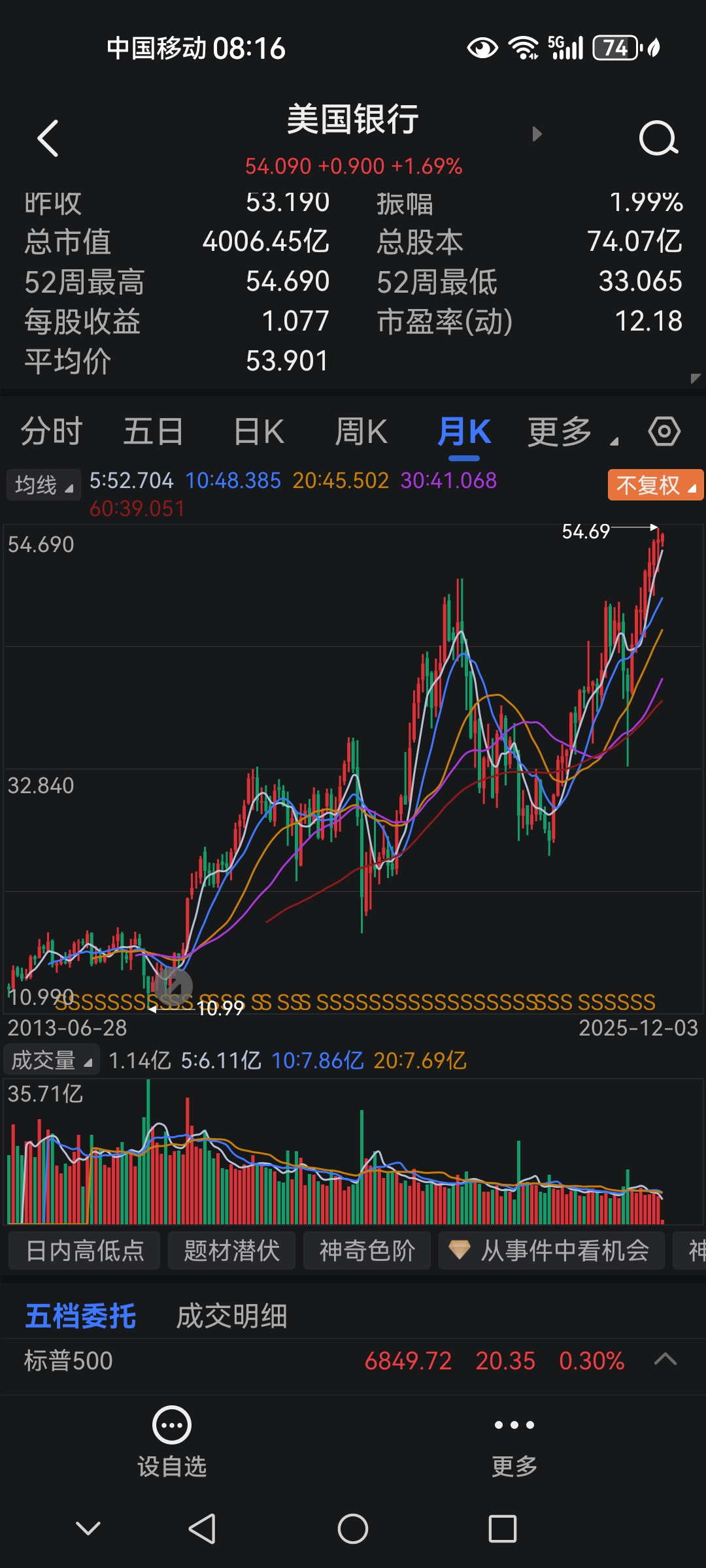Image resolution: width=706 pixels, height=1568 pixels.
Task: Tap Android home circle button
Action: pyautogui.click(x=353, y=1529)
